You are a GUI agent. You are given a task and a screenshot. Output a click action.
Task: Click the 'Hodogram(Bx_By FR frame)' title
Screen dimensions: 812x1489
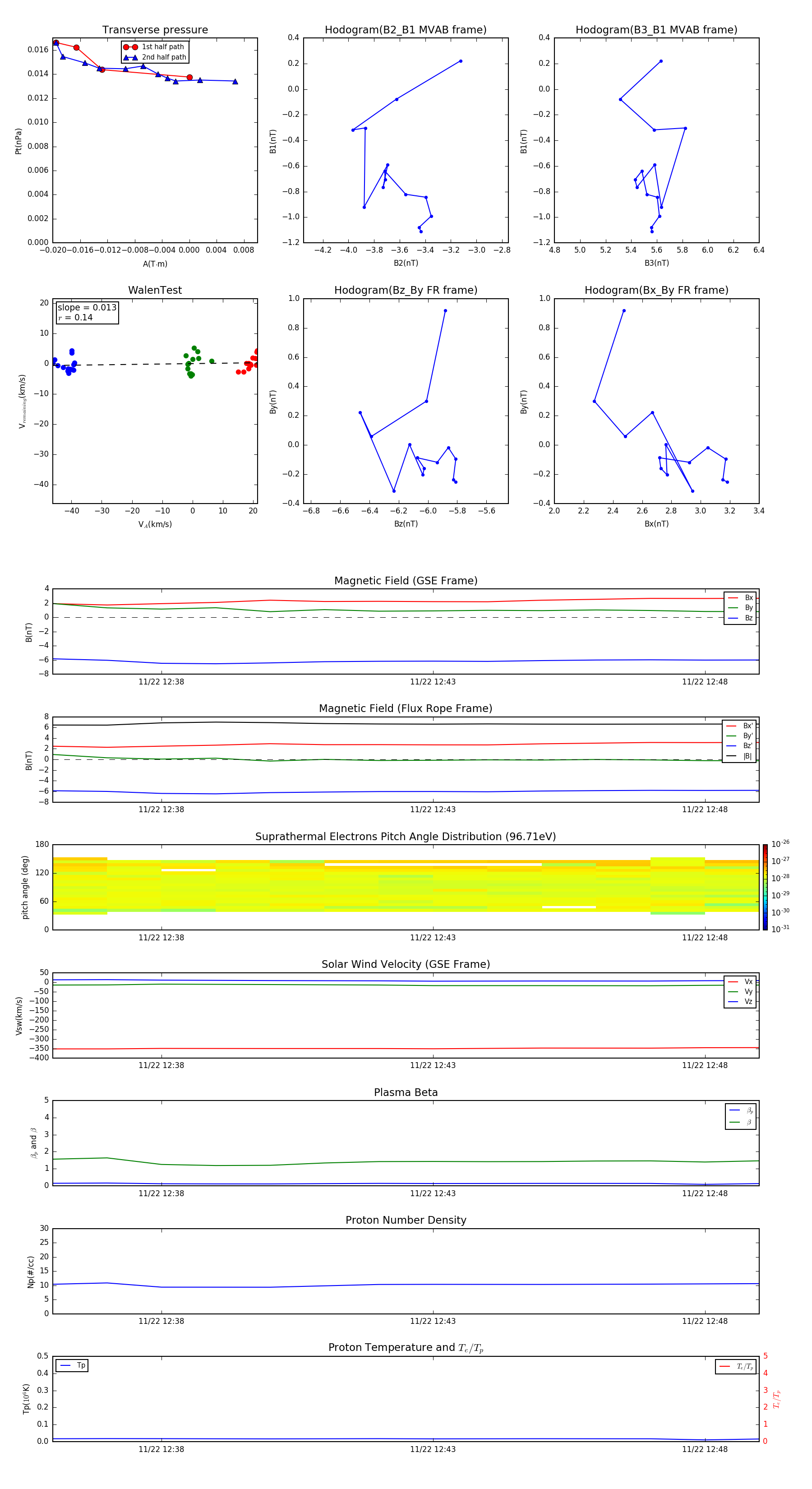[x=656, y=290]
